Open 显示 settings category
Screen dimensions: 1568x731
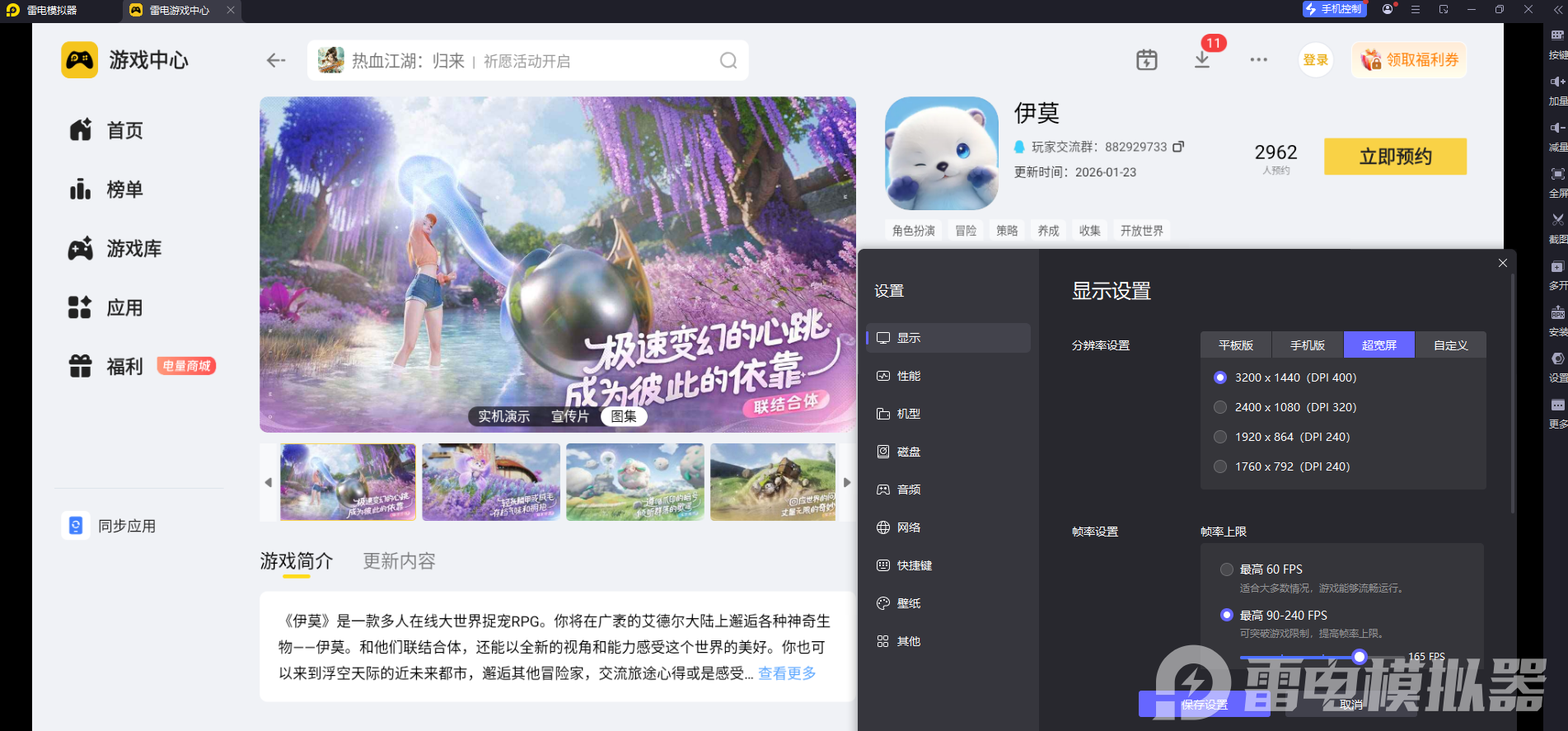tap(948, 338)
